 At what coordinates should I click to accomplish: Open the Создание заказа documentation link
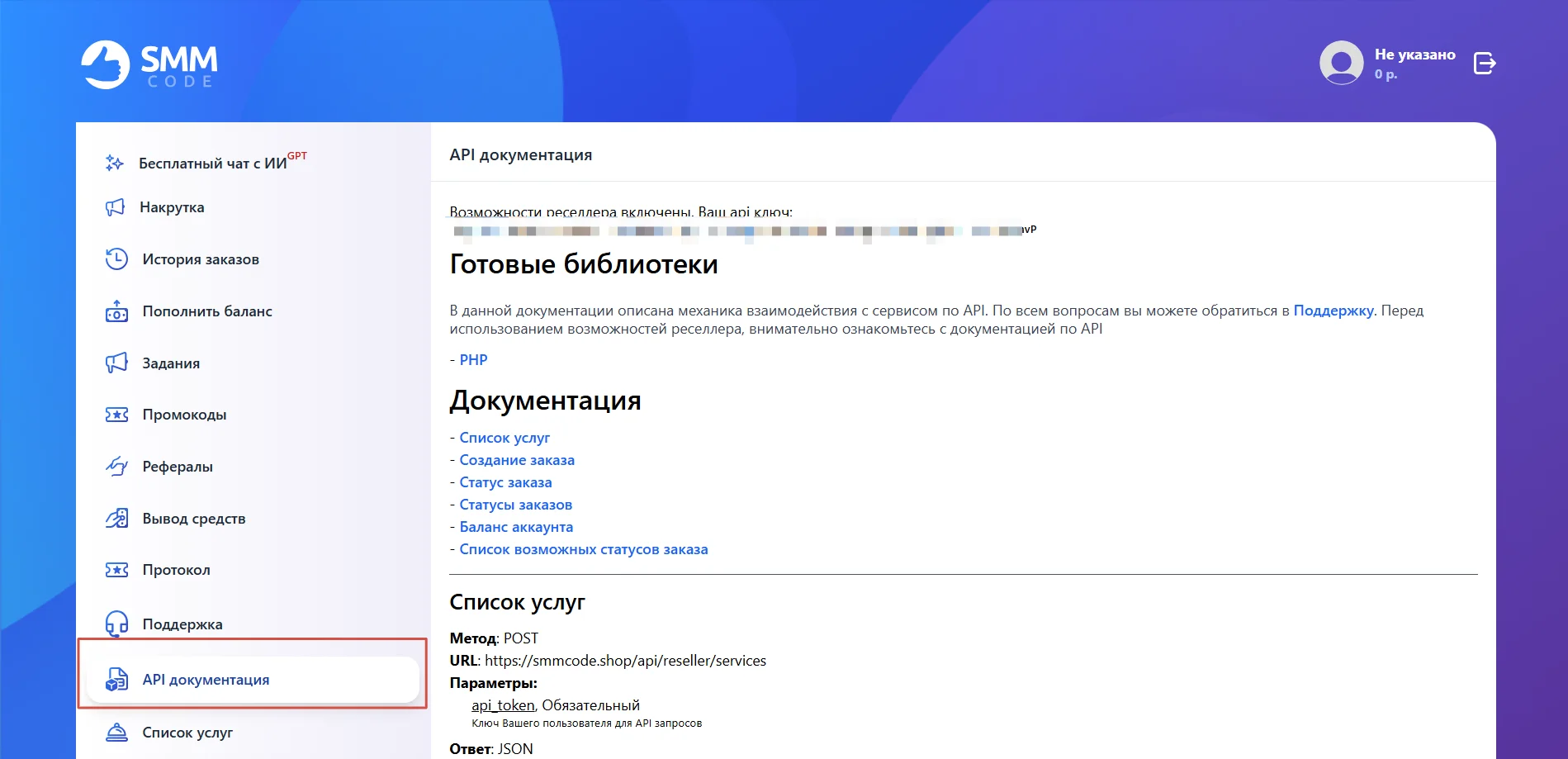click(517, 460)
